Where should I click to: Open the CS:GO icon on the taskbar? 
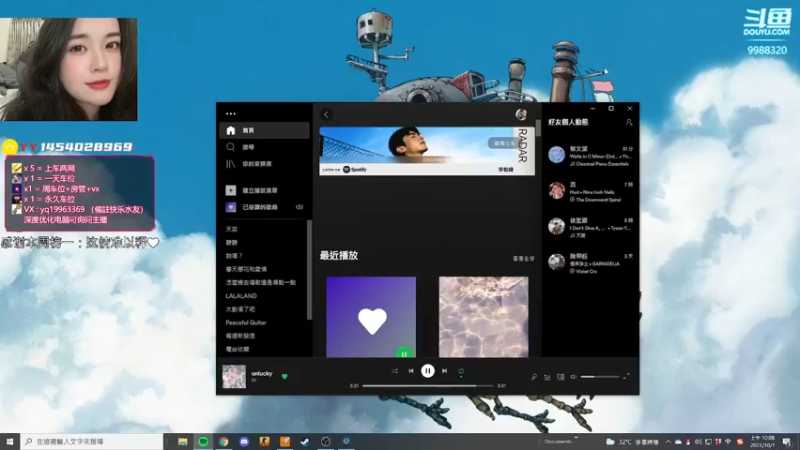[264, 441]
